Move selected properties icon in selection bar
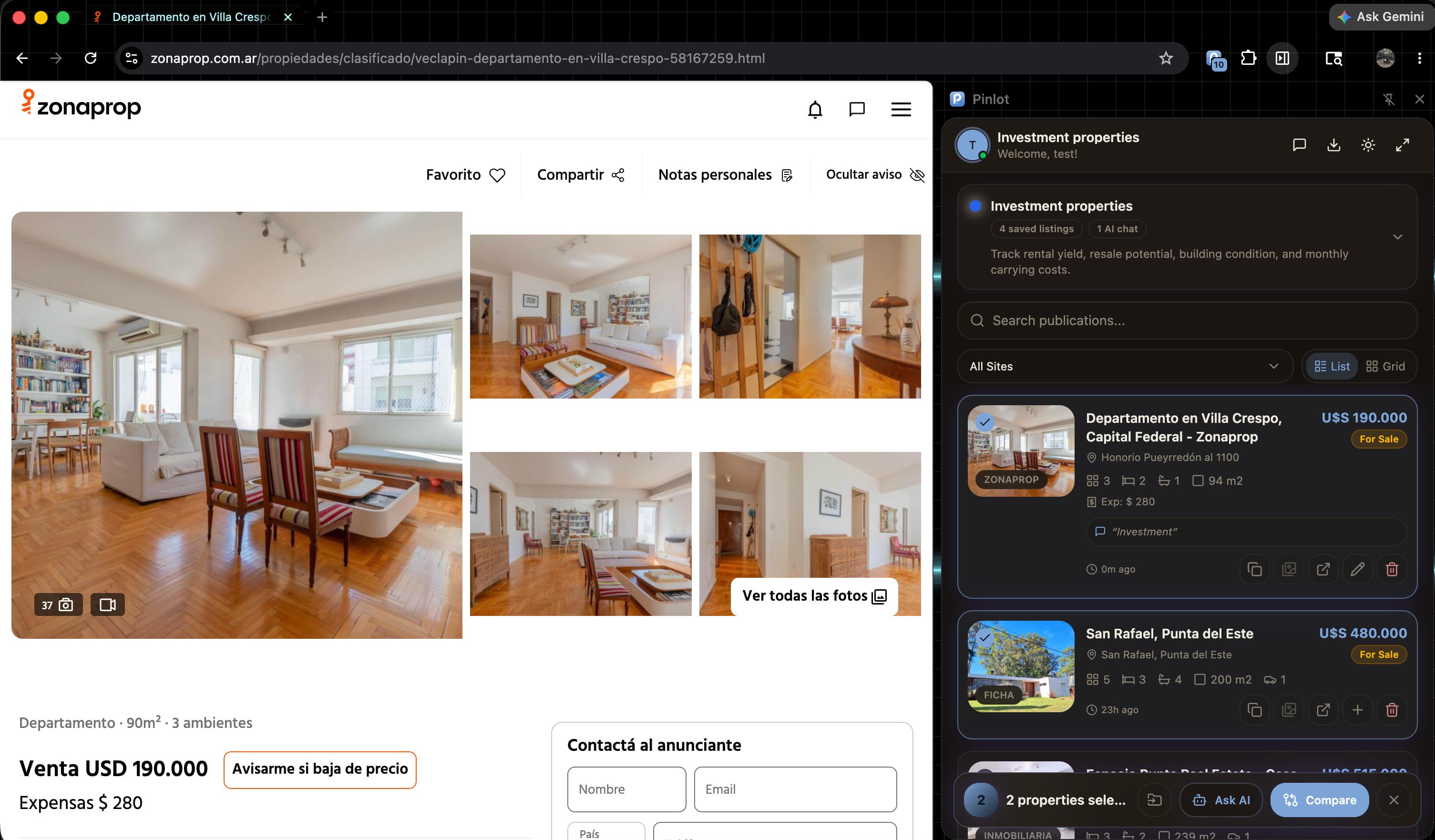Screen dimensions: 1435x840 1154,800
